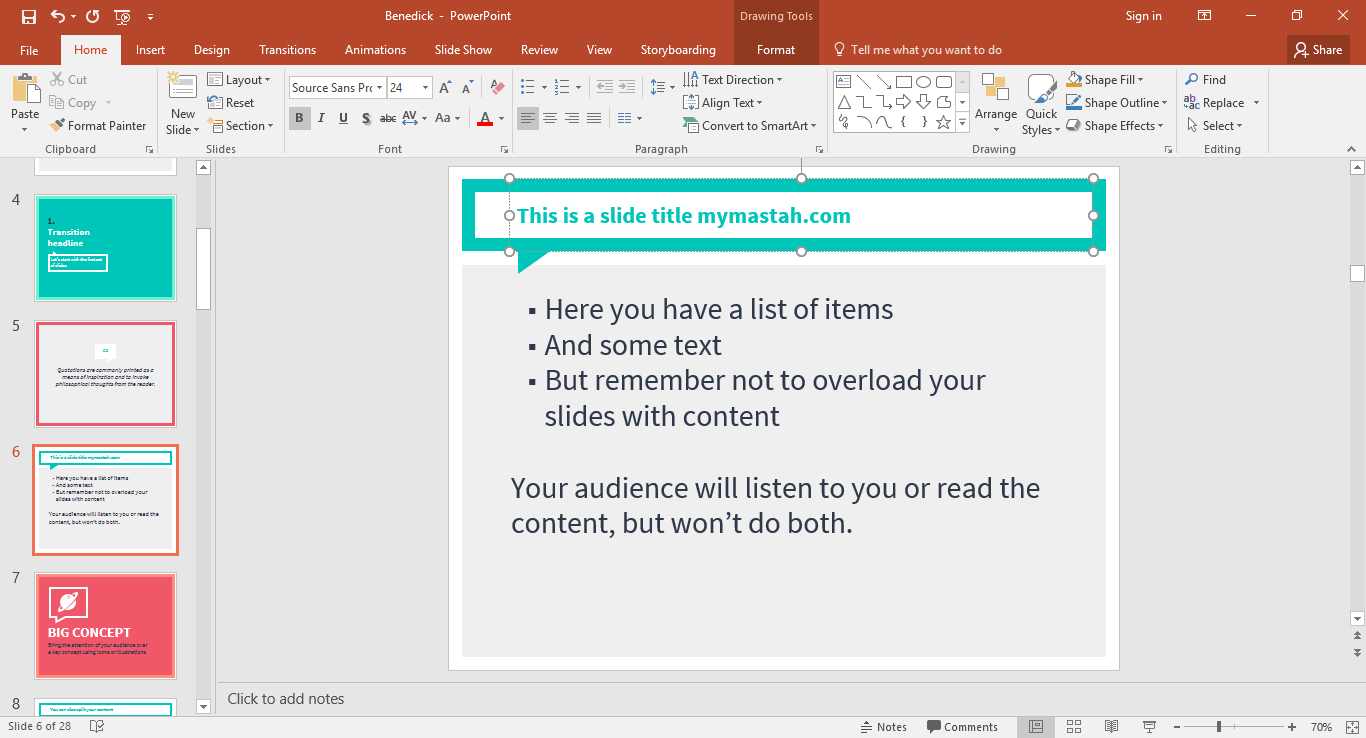Start Slide Show from status bar icon
Image resolution: width=1366 pixels, height=738 pixels.
(1149, 727)
